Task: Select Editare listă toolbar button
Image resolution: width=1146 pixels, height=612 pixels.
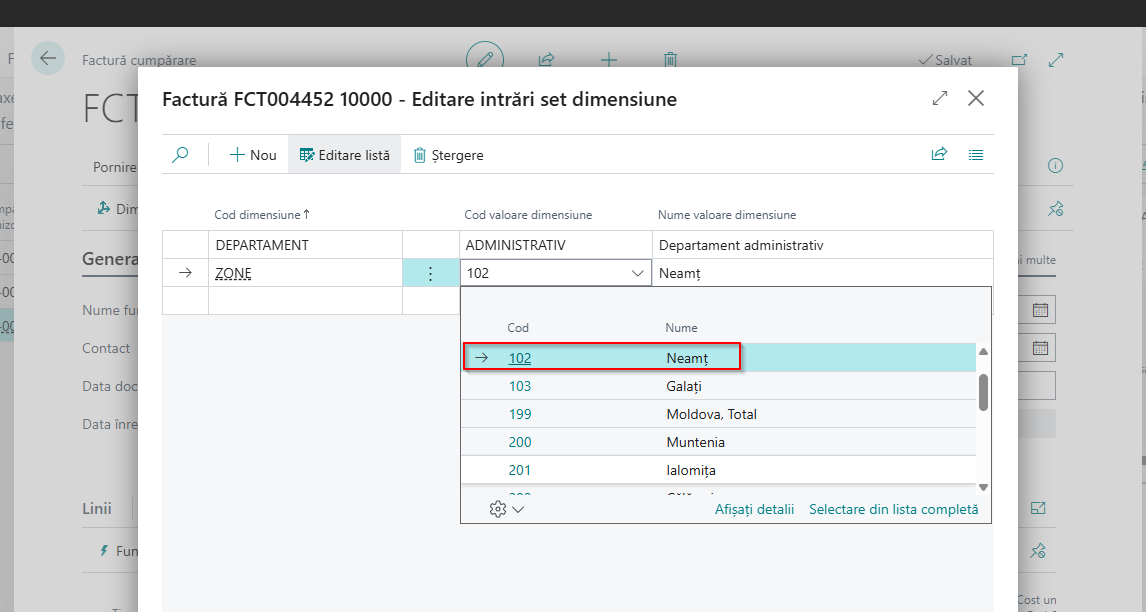Action: coord(345,154)
